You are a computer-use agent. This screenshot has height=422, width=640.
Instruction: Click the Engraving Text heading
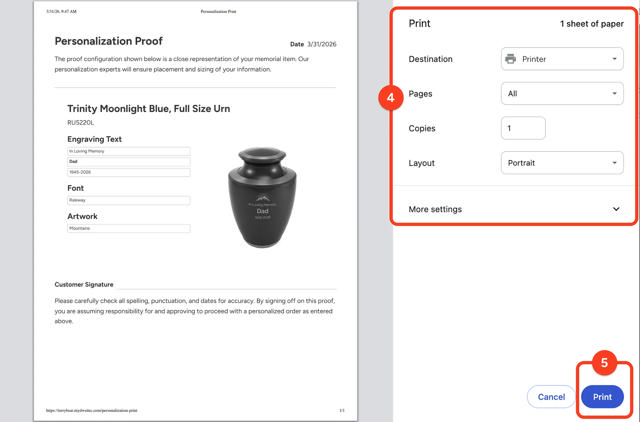pyautogui.click(x=94, y=139)
